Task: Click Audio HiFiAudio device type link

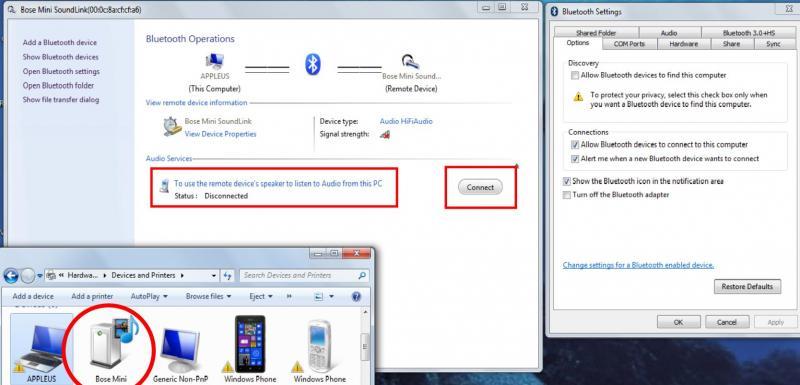Action: [x=406, y=121]
